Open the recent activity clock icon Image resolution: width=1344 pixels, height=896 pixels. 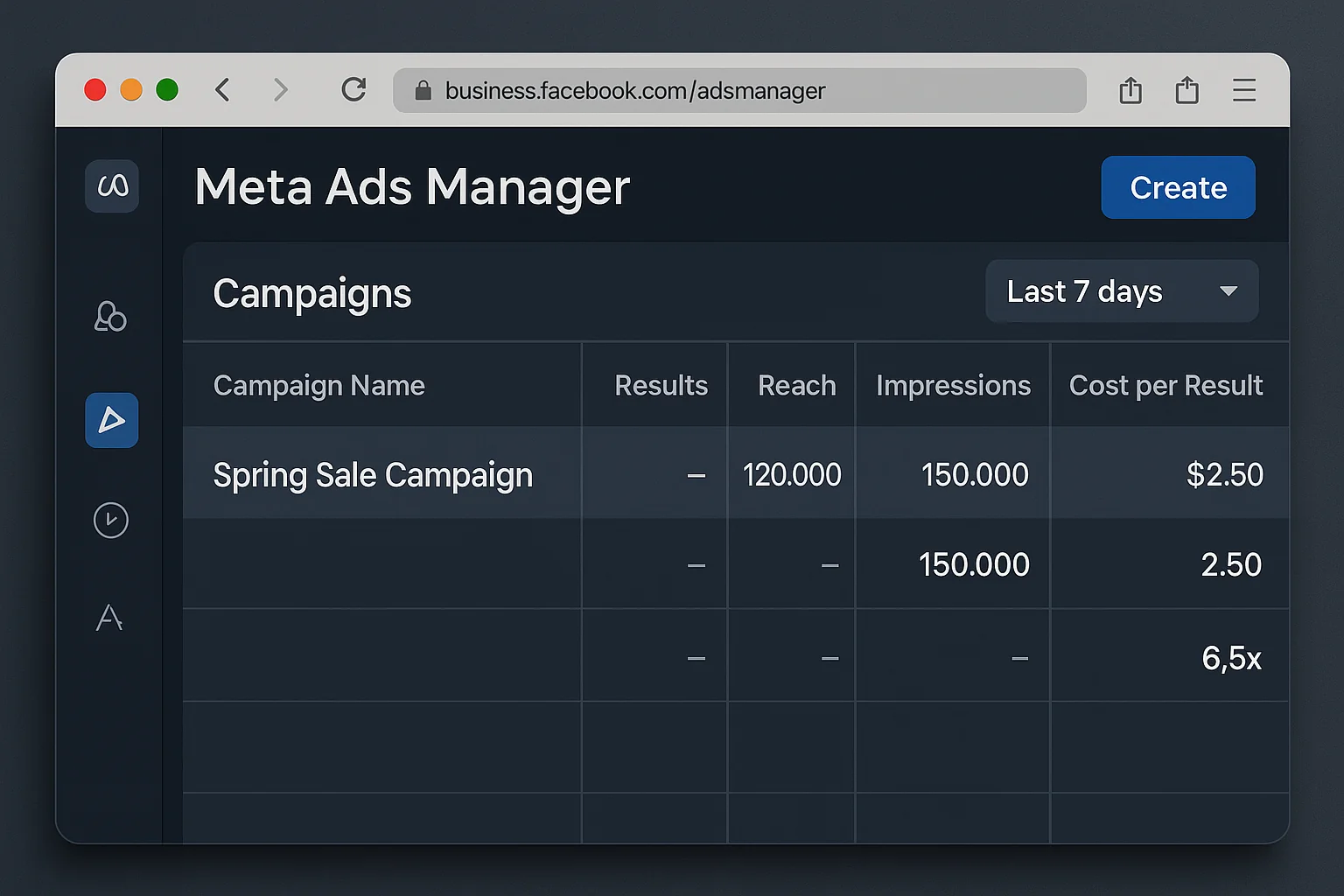pyautogui.click(x=110, y=520)
